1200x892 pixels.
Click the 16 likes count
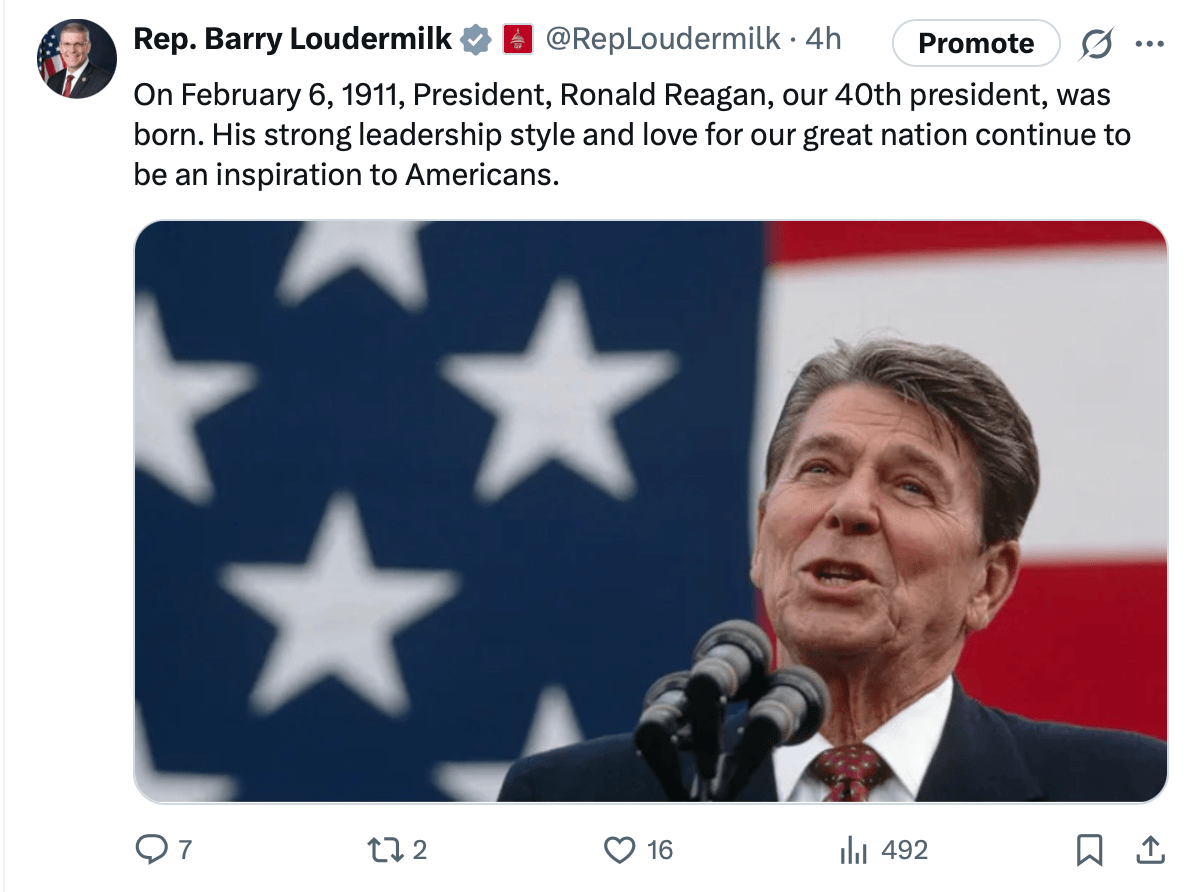click(659, 850)
